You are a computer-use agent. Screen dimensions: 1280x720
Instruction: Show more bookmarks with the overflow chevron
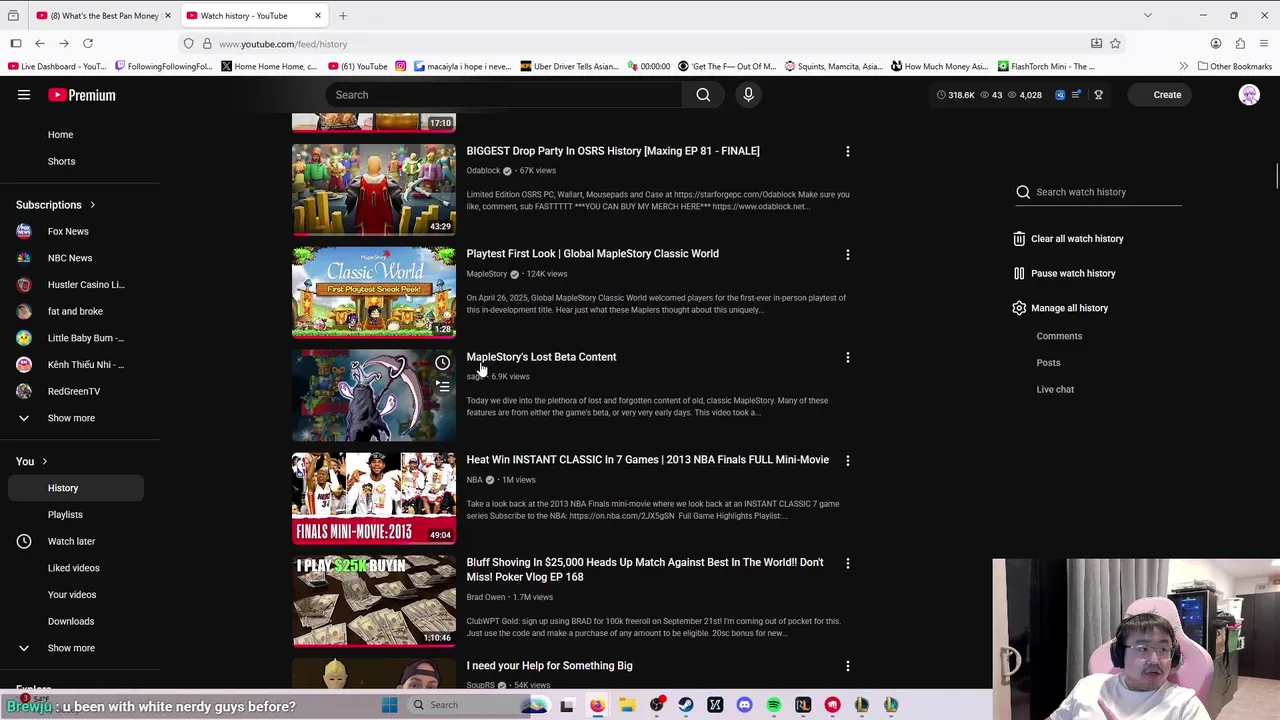(1183, 66)
